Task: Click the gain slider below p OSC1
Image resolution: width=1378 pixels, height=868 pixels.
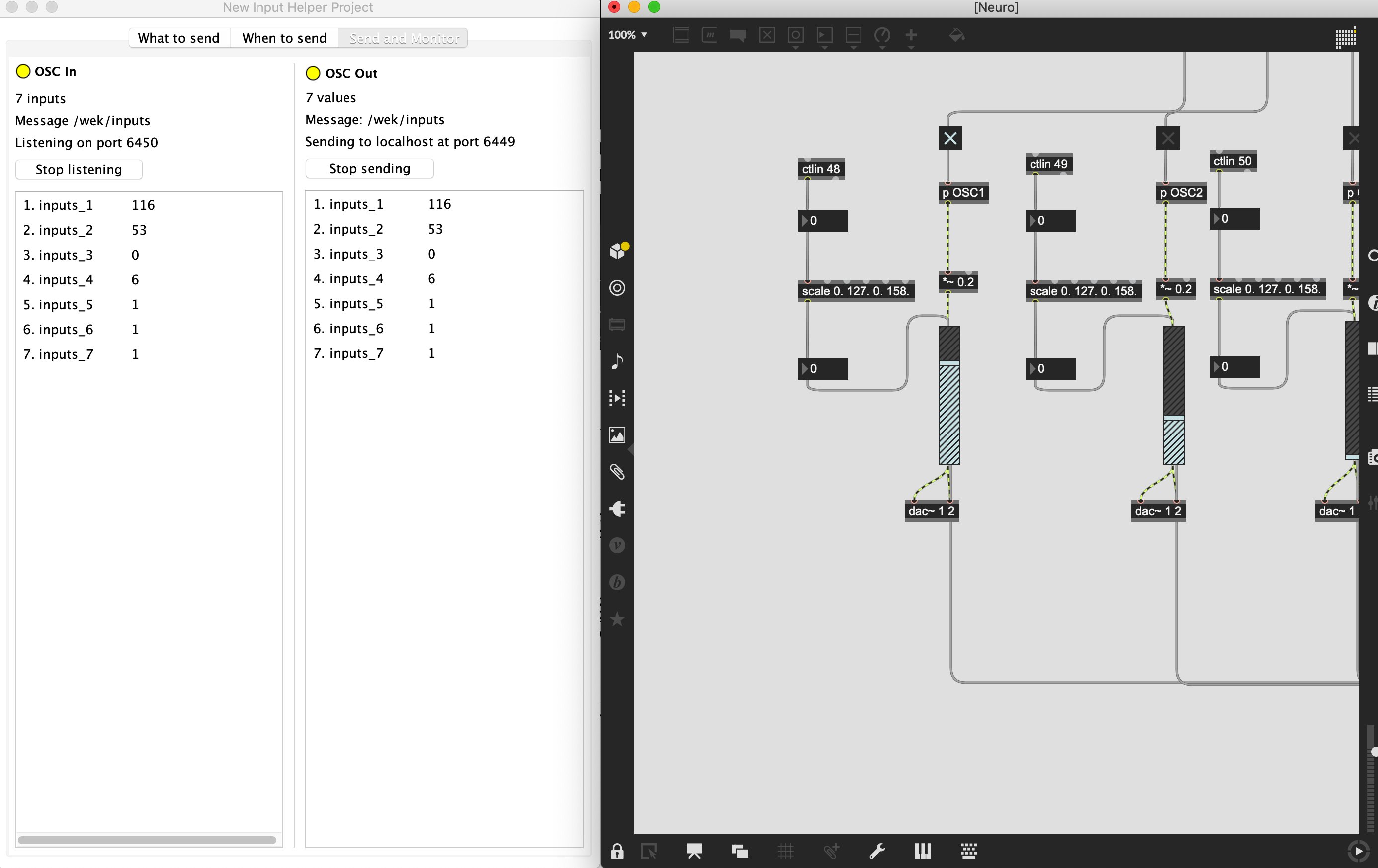Action: (949, 395)
